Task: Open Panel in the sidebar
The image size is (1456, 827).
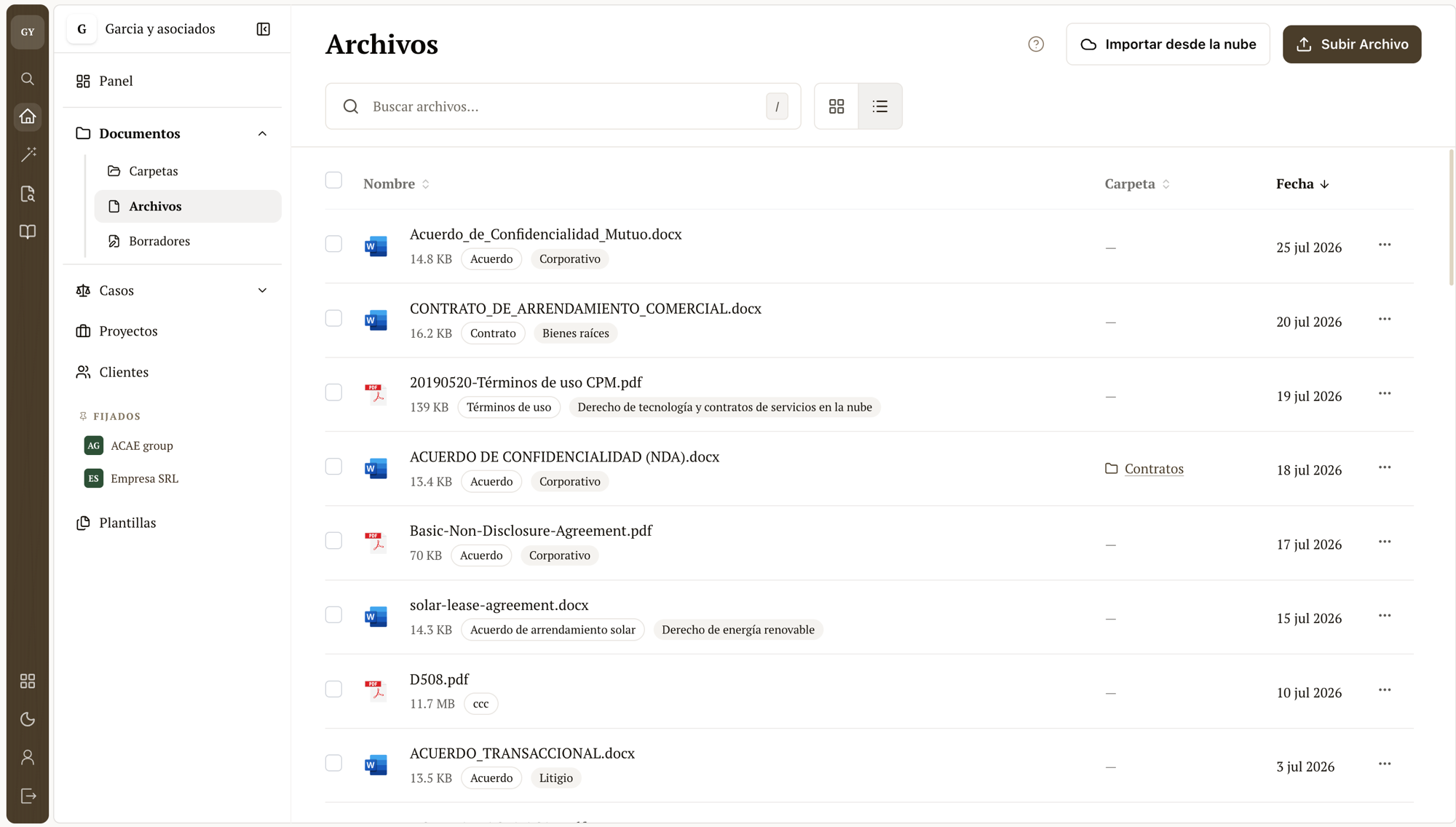Action: (x=173, y=81)
